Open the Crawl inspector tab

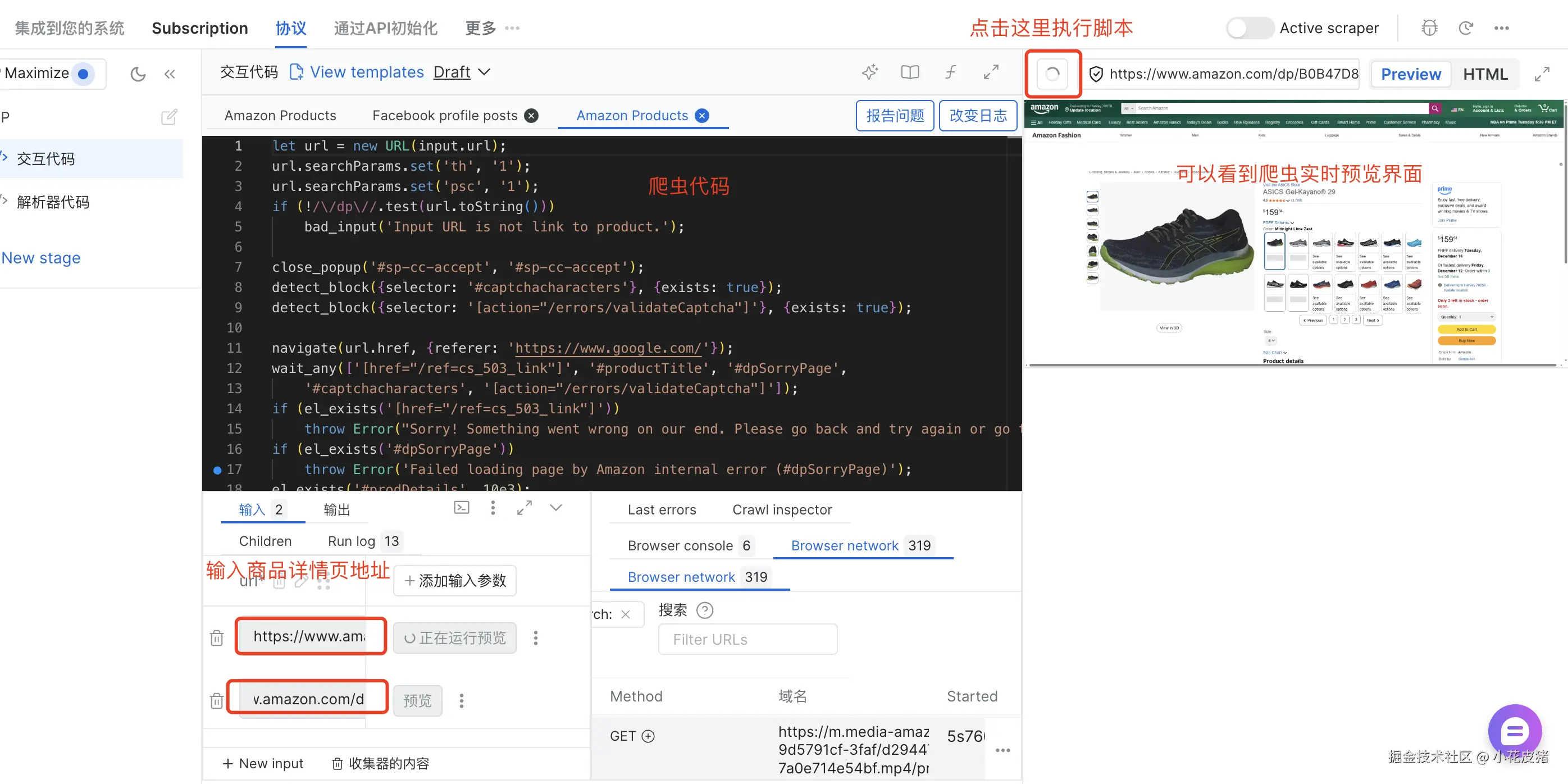pos(782,509)
